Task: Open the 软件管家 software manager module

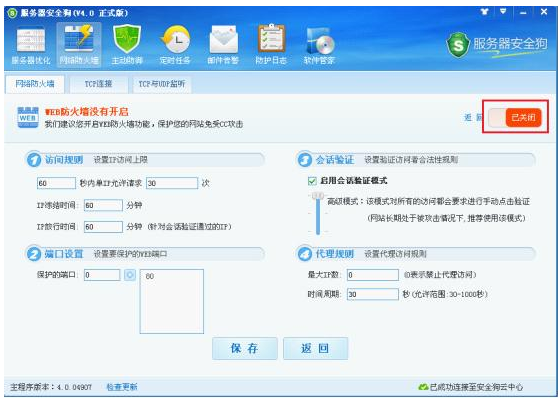Action: (x=319, y=45)
